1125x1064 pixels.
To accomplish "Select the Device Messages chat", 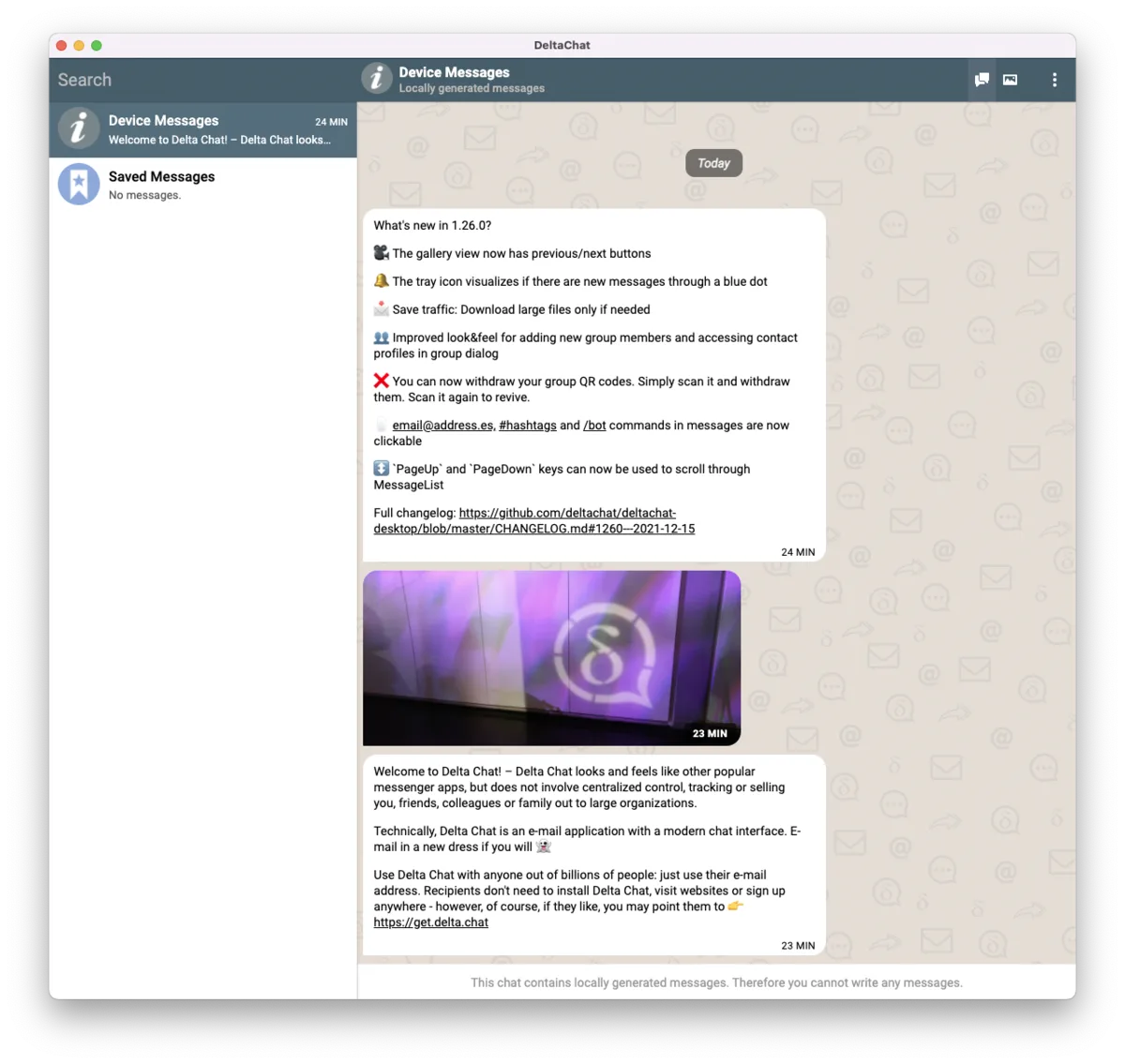I will [x=225, y=129].
